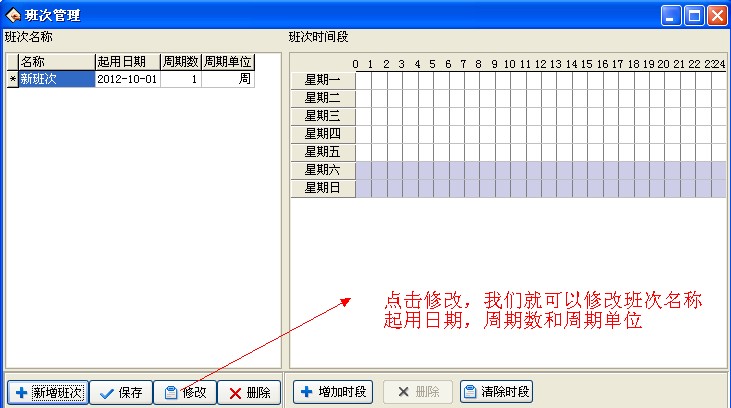Click the 修改 edit button
This screenshot has height=408, width=731.
click(185, 392)
